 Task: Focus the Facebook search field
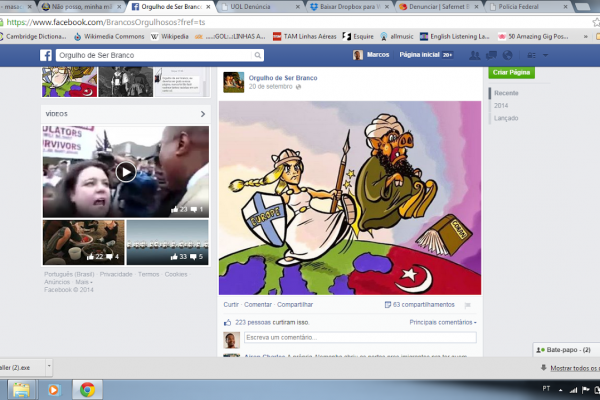point(155,55)
